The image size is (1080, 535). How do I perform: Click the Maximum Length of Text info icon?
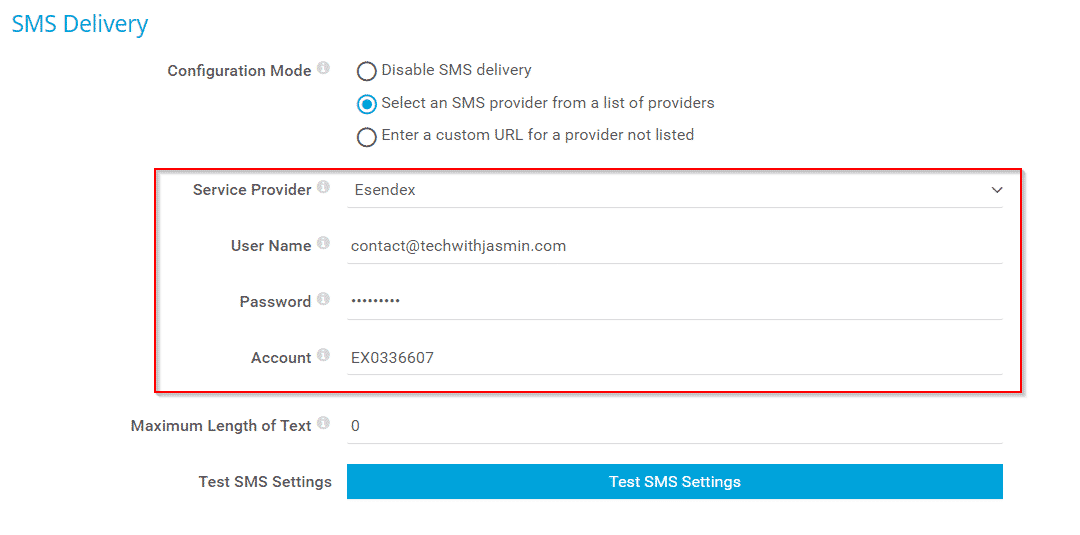[x=323, y=423]
